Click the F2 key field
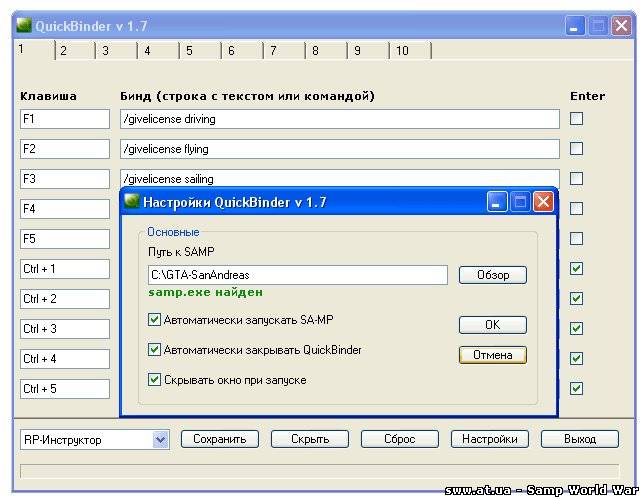The width and height of the screenshot is (644, 500). click(65, 149)
